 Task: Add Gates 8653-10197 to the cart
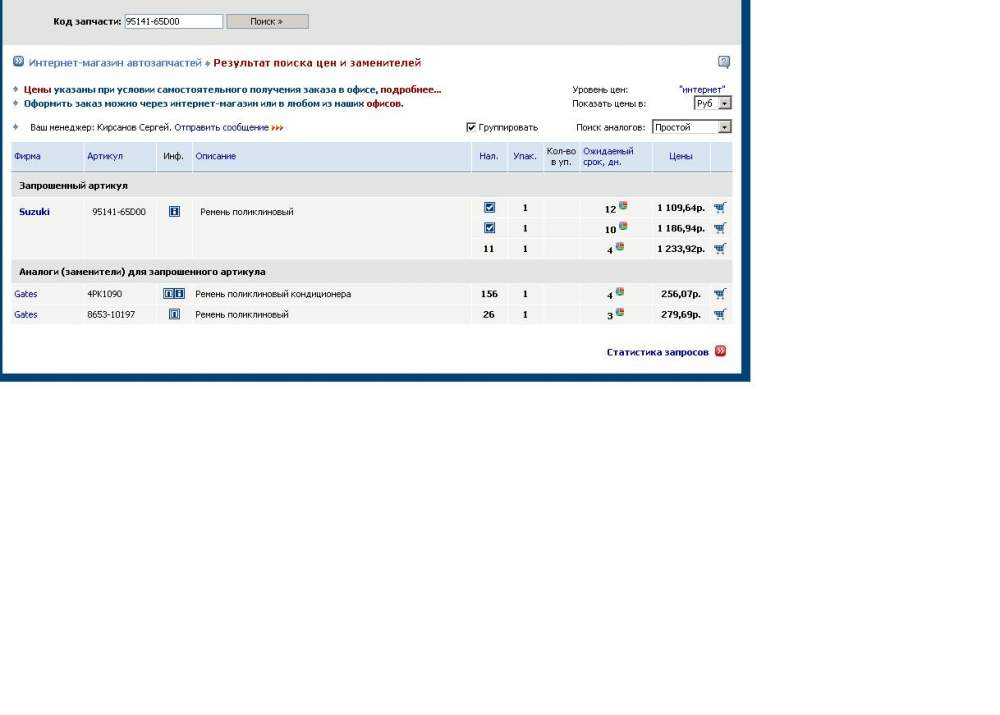tap(720, 314)
